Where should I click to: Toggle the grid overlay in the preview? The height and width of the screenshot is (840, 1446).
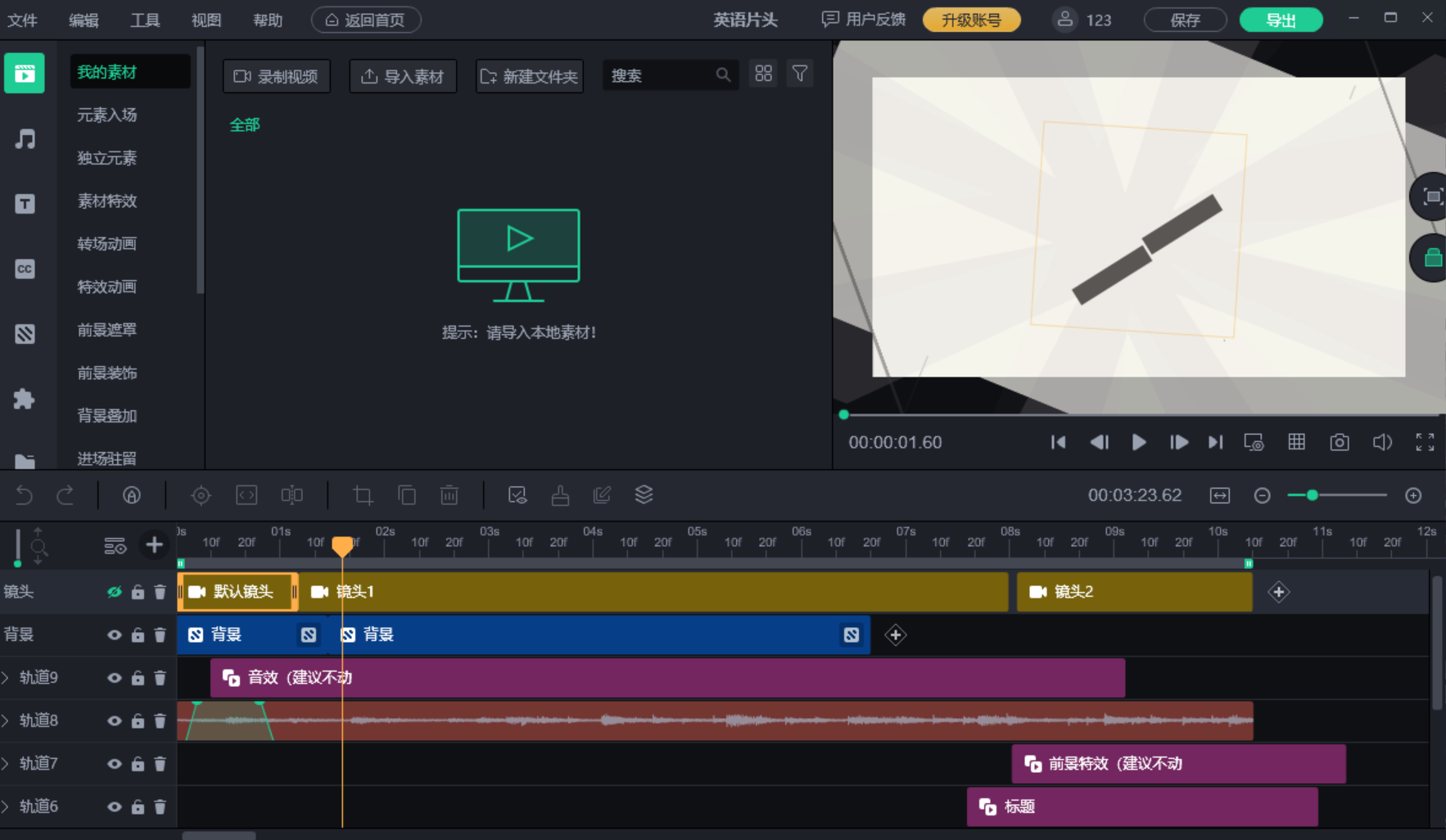click(x=1296, y=442)
